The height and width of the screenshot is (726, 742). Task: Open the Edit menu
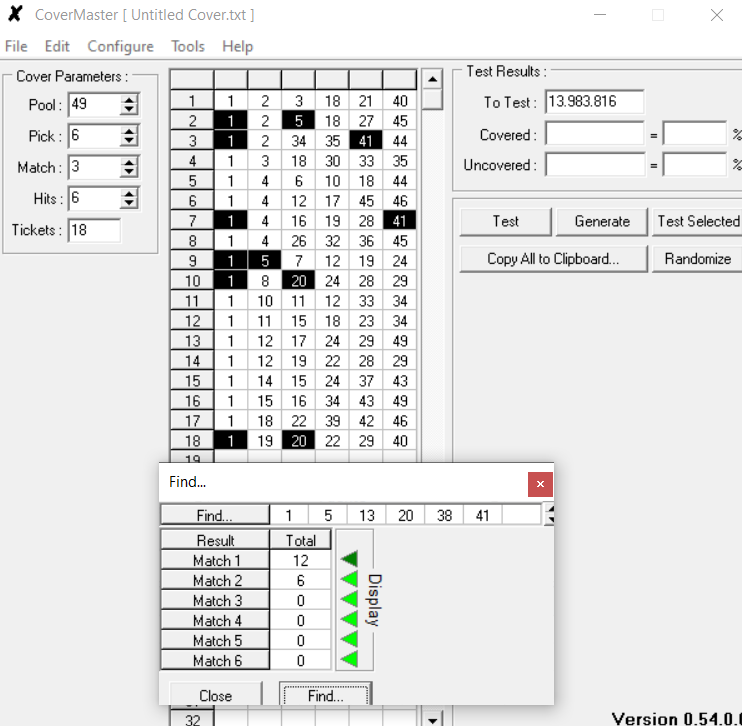point(57,46)
